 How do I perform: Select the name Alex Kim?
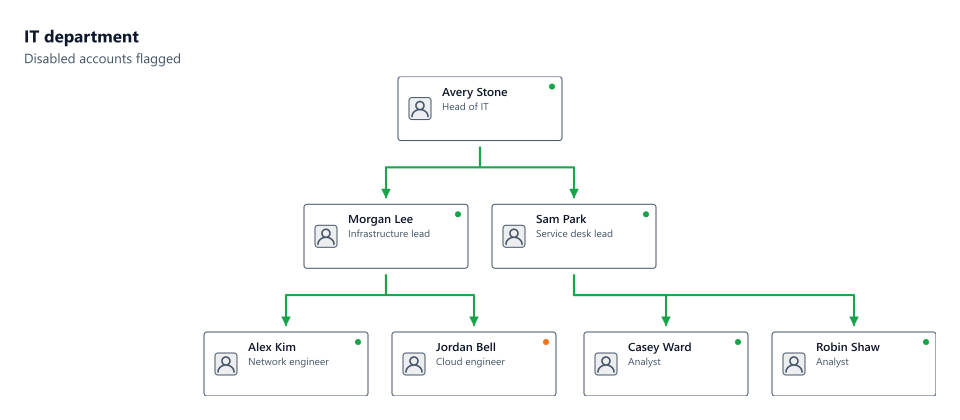click(272, 347)
